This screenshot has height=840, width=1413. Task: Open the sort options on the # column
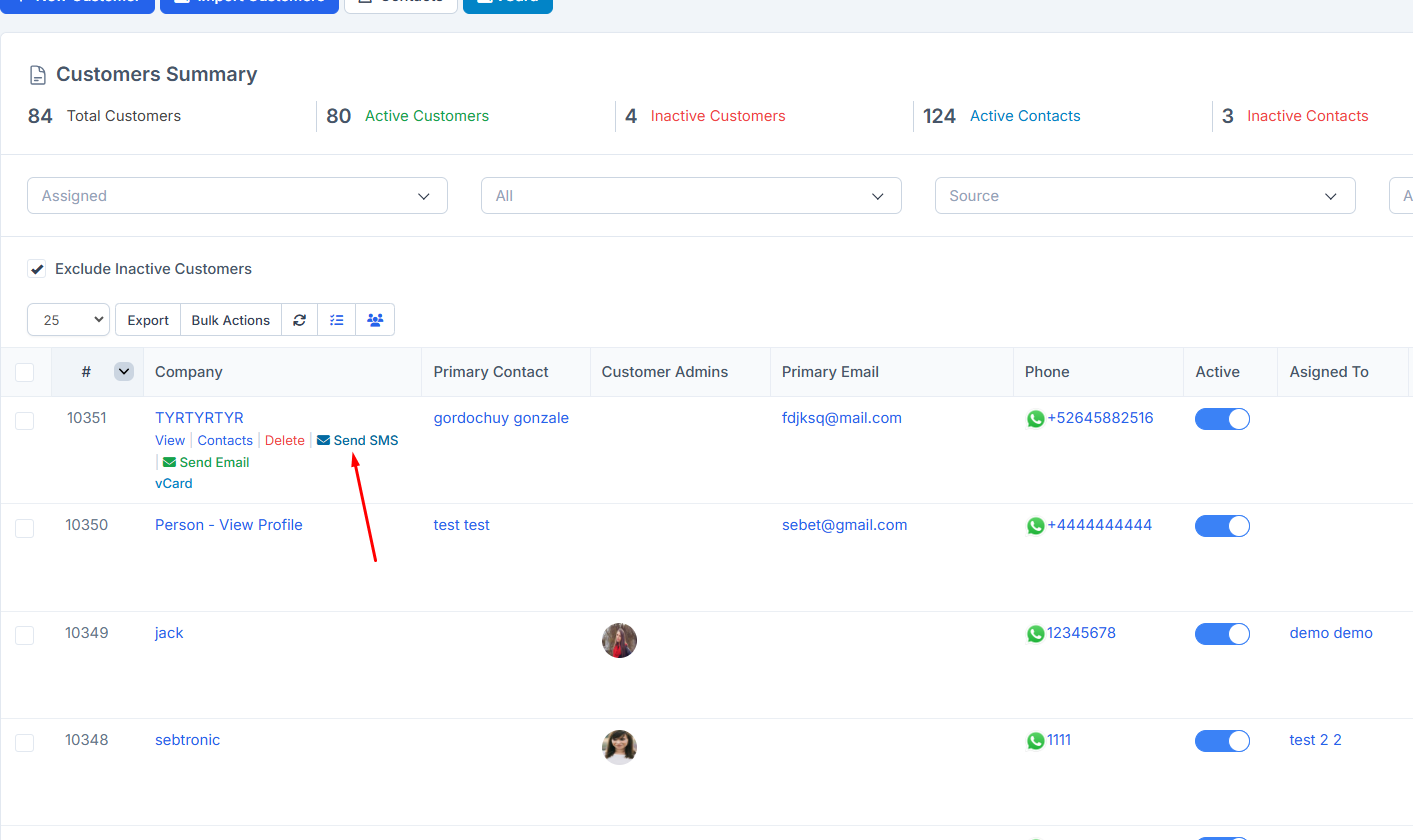(x=123, y=371)
